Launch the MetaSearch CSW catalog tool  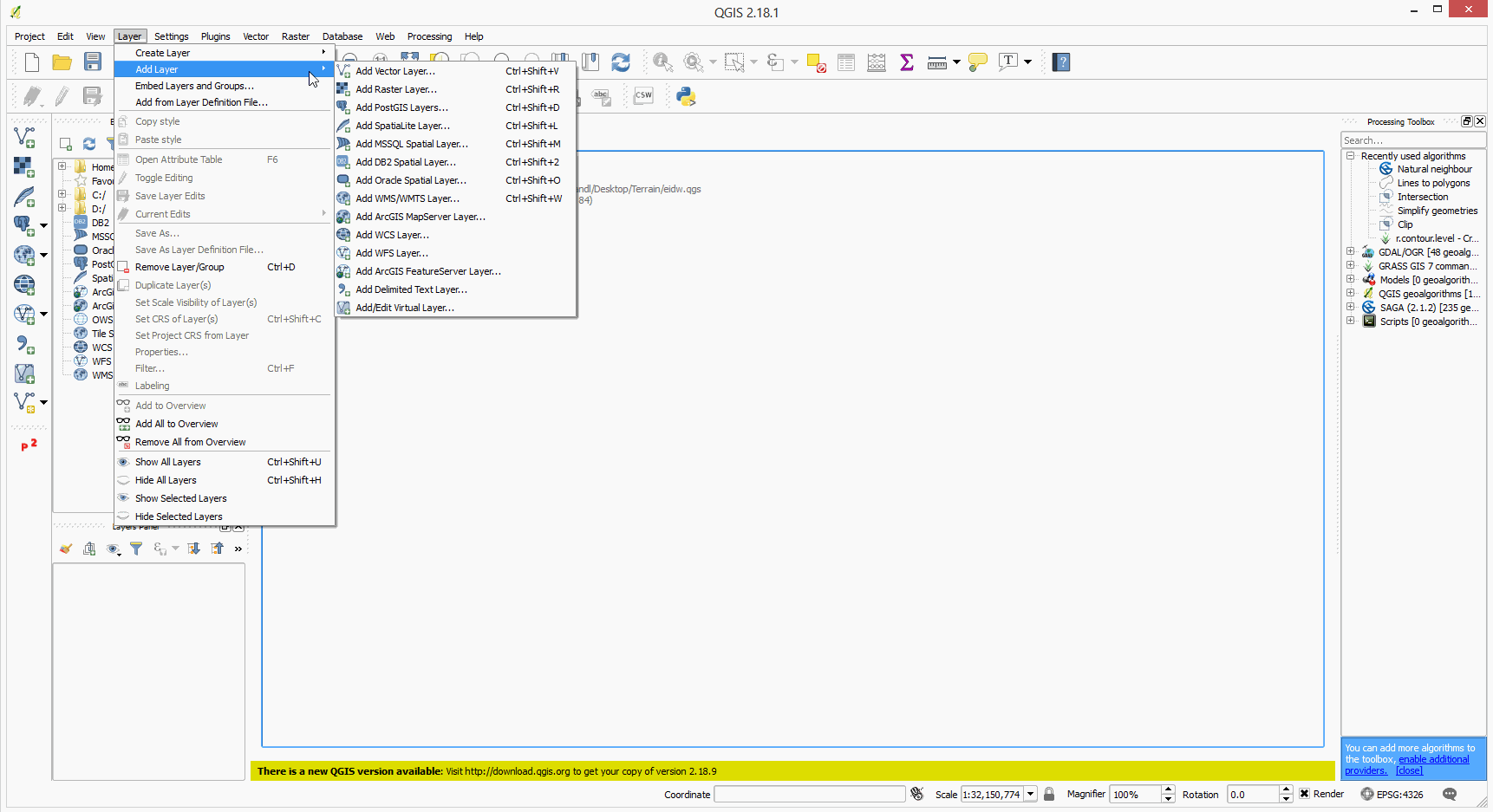[642, 95]
